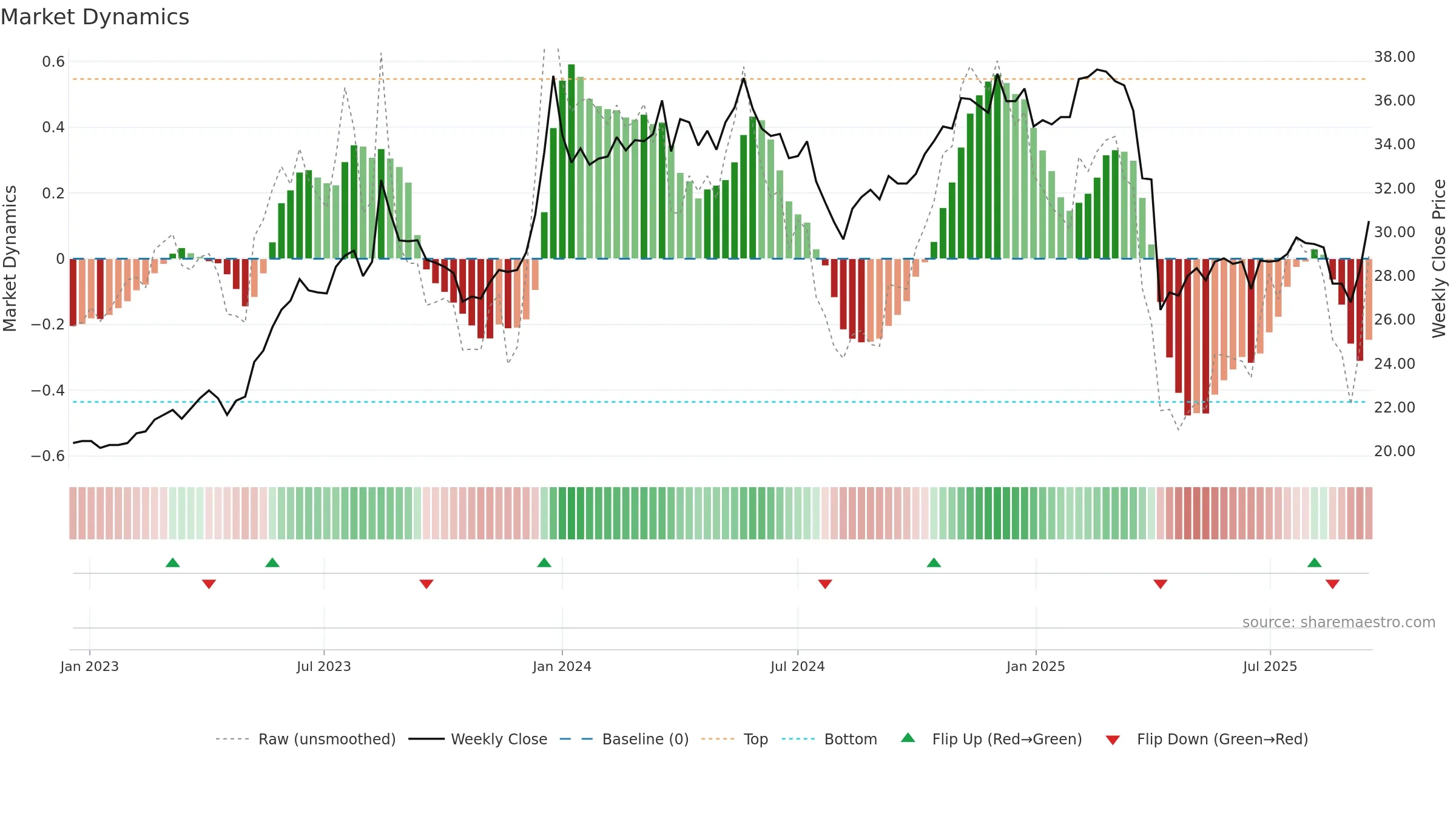
Task: Select the first flip-down marker in spring 2023
Action: (x=209, y=584)
